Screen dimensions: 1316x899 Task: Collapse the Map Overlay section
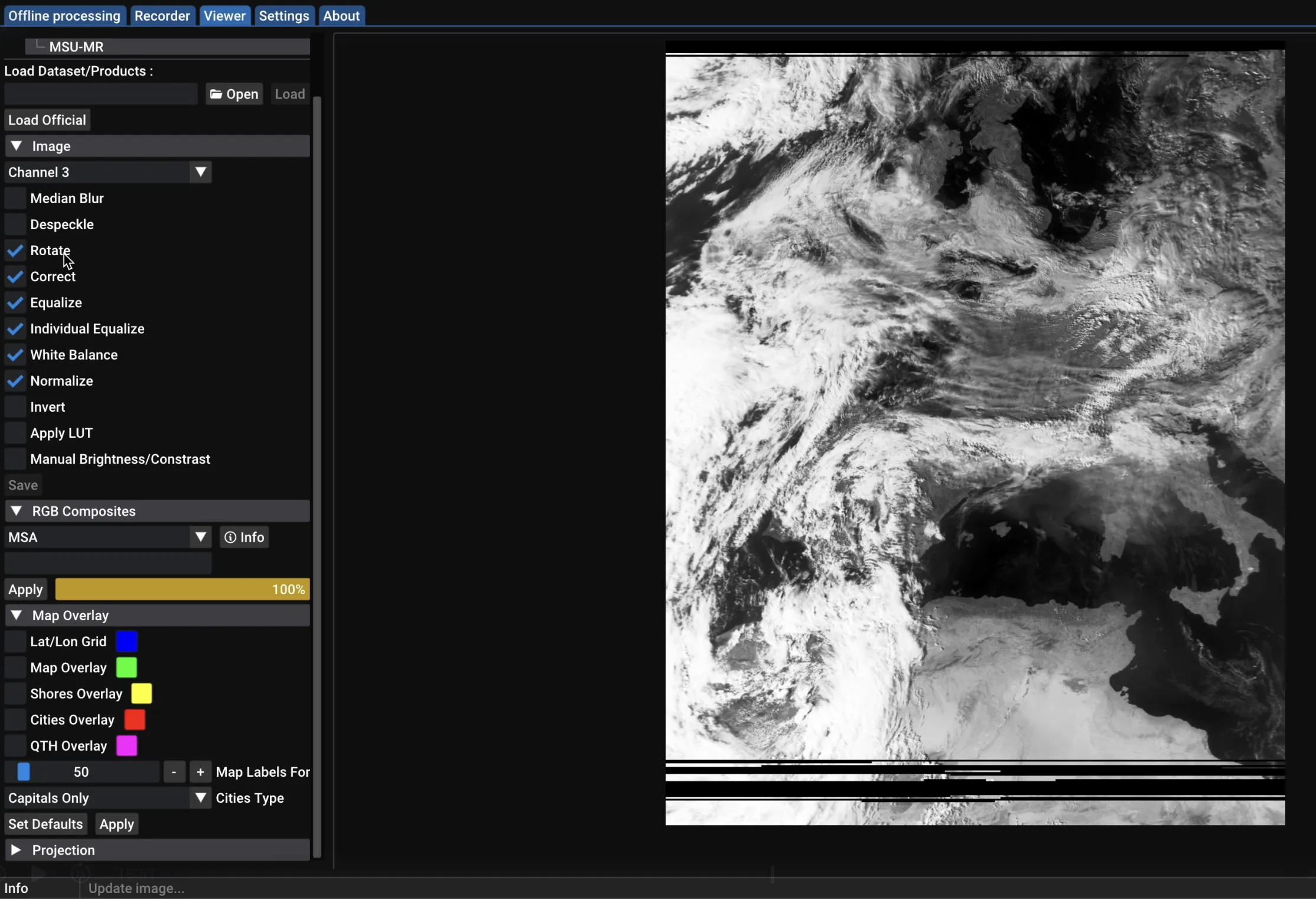(x=17, y=615)
